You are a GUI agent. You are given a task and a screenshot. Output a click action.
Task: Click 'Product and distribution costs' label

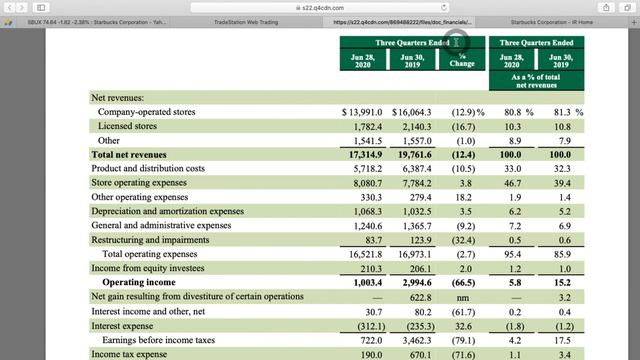pyautogui.click(x=148, y=169)
